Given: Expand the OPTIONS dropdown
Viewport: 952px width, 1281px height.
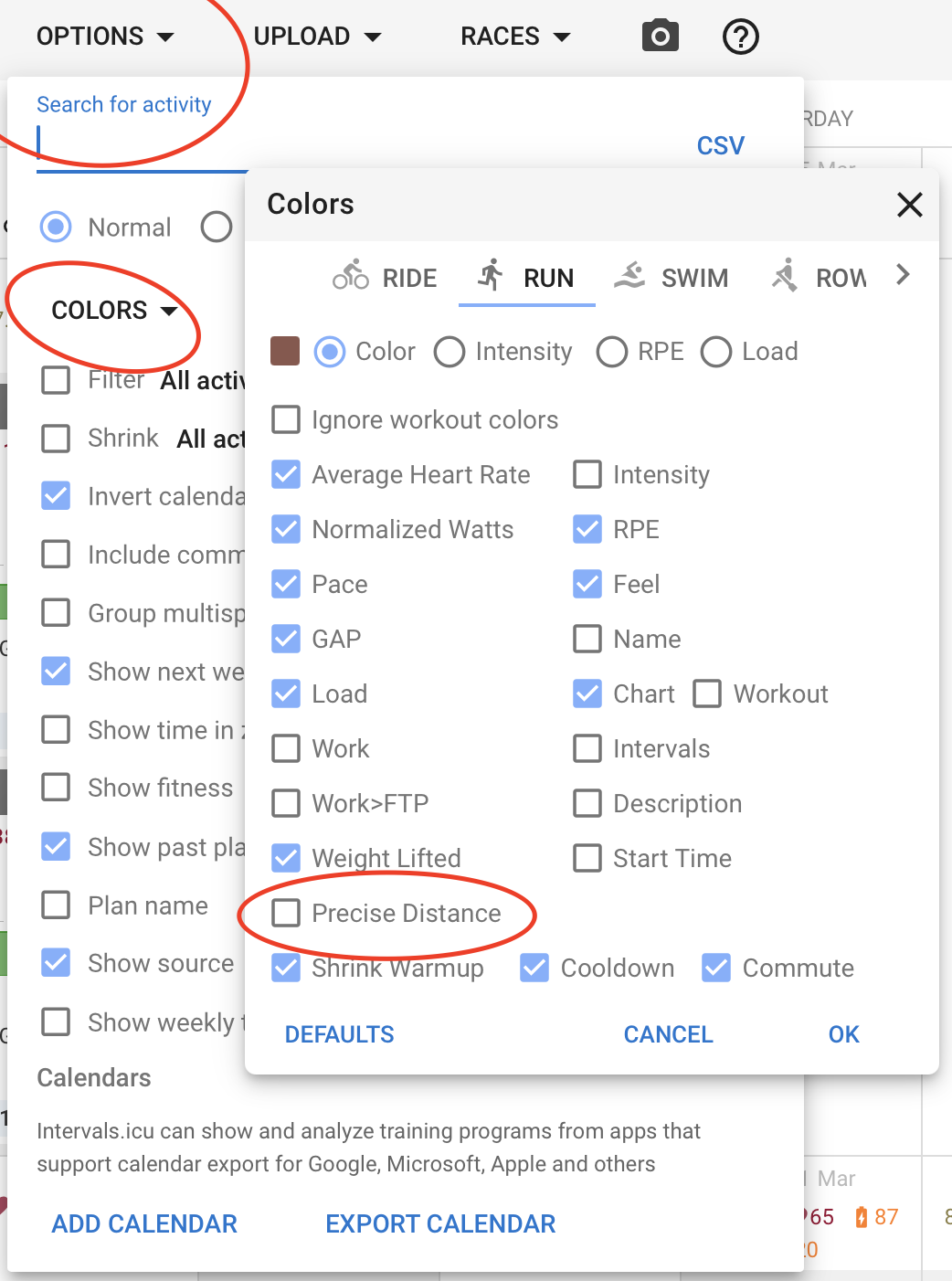Looking at the screenshot, I should [x=105, y=37].
